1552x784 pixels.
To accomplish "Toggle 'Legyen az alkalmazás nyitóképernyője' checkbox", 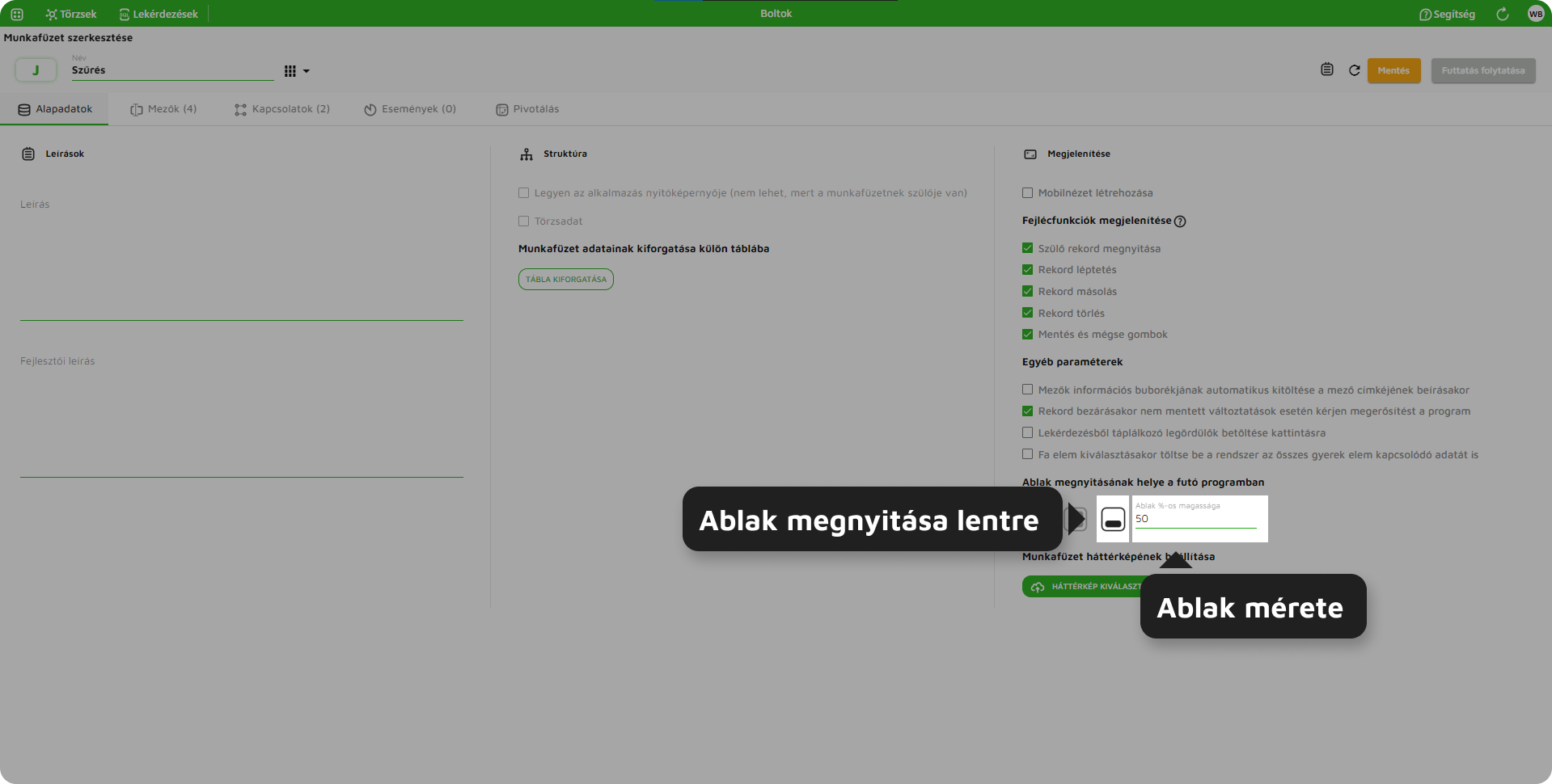I will click(x=523, y=193).
